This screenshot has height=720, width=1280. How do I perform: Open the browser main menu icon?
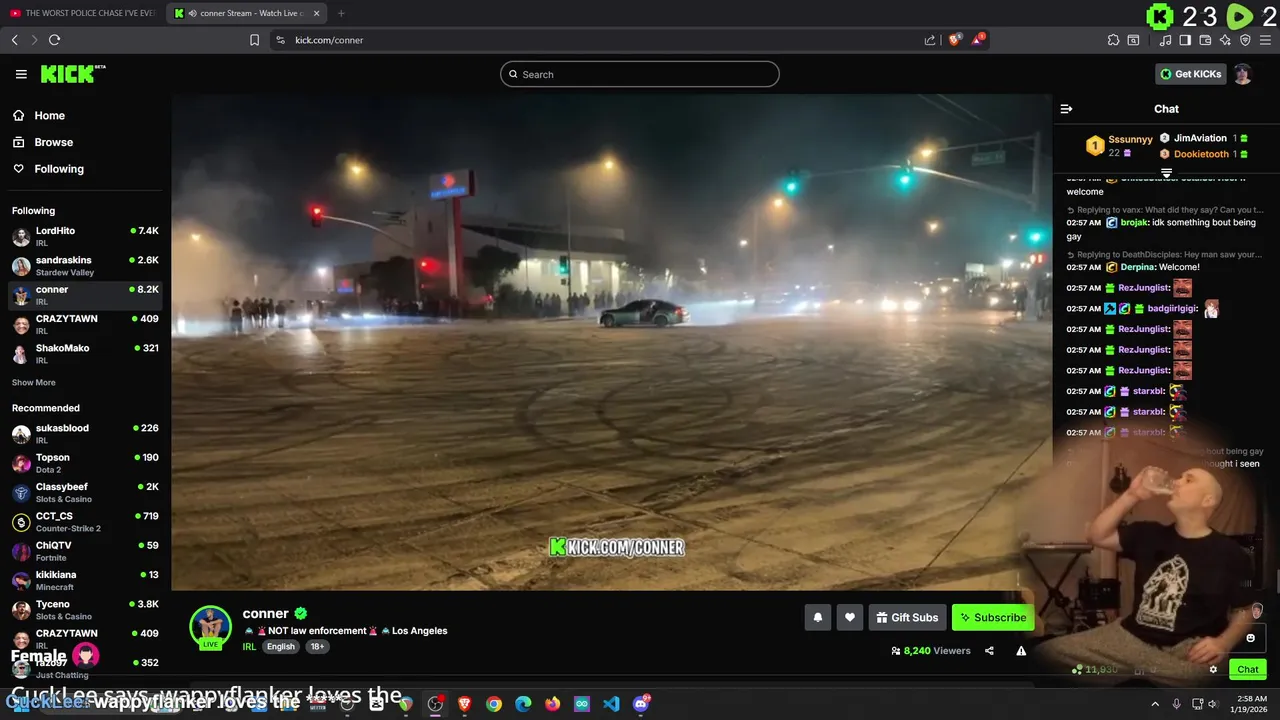point(1266,40)
